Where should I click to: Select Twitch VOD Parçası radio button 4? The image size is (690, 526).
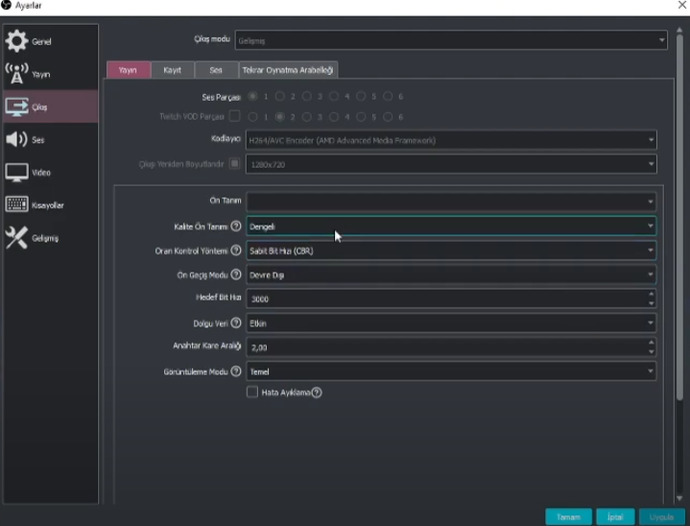click(x=334, y=117)
